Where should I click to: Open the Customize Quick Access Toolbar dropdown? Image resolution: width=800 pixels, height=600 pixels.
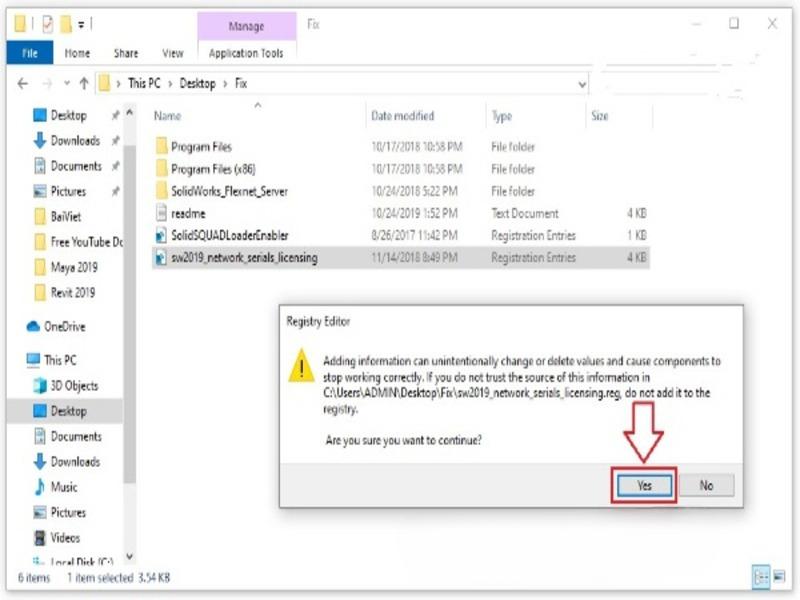point(81,24)
